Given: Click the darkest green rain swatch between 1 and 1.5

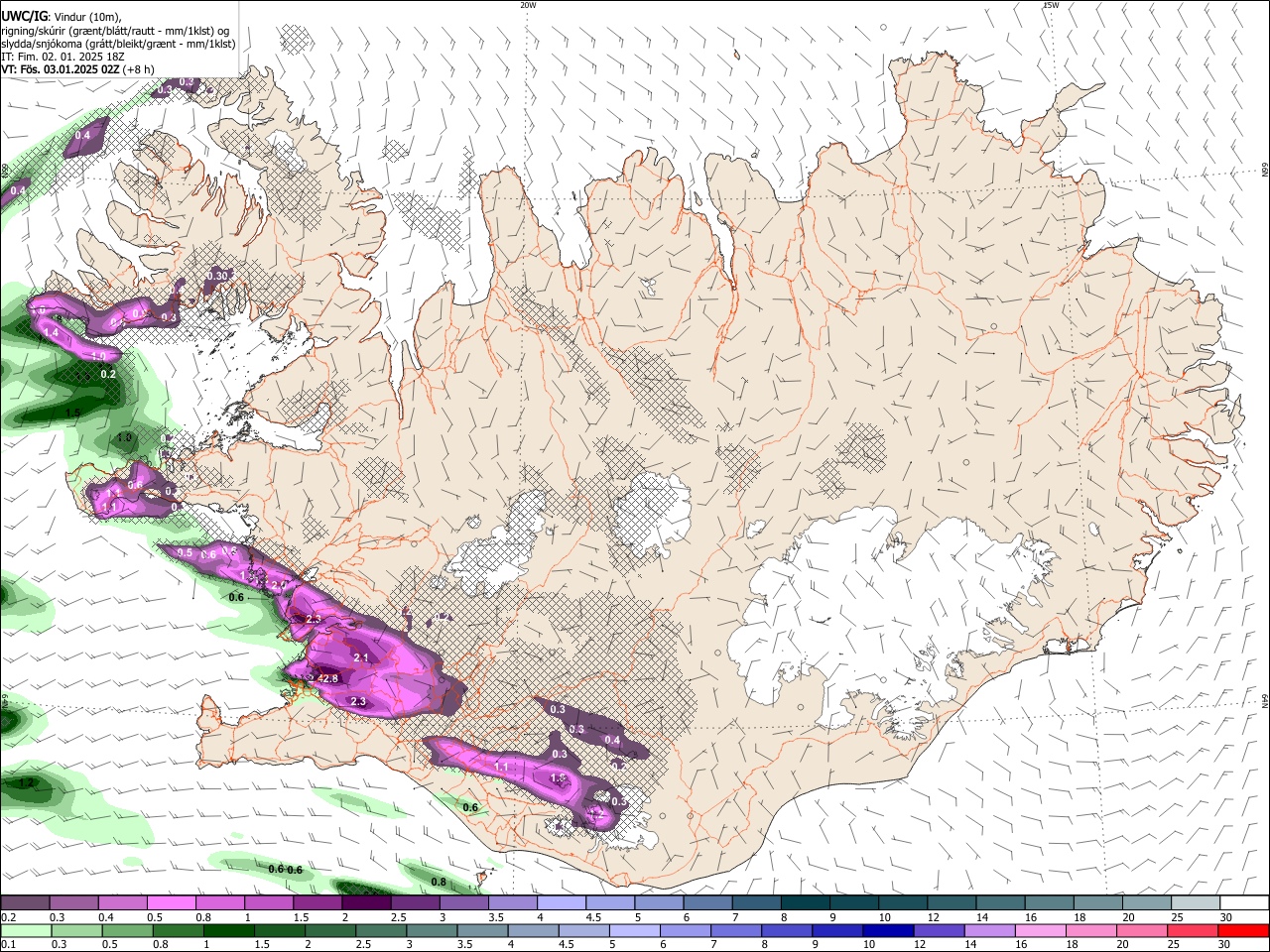Looking at the screenshot, I should pyautogui.click(x=228, y=930).
